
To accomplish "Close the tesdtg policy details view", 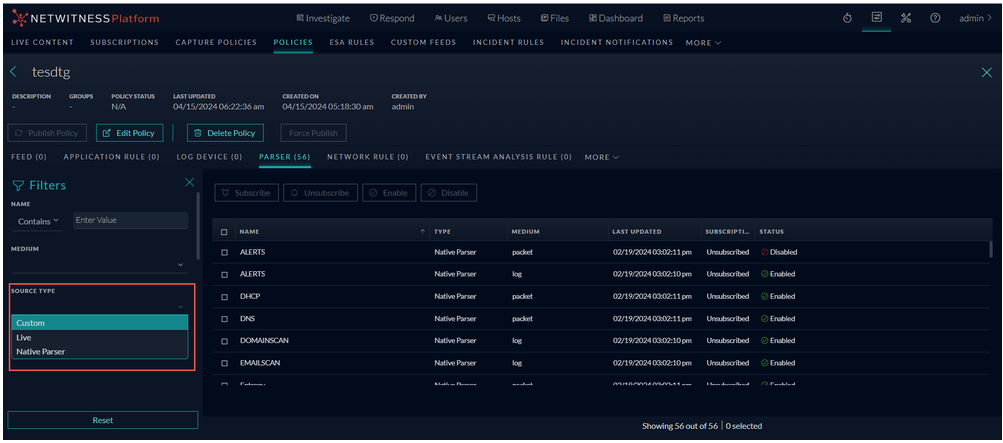I will (987, 73).
